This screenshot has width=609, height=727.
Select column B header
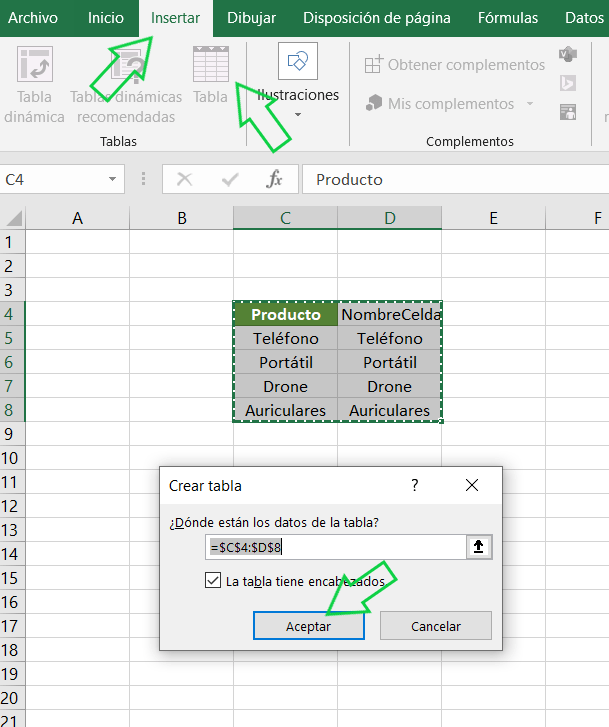coord(182,218)
